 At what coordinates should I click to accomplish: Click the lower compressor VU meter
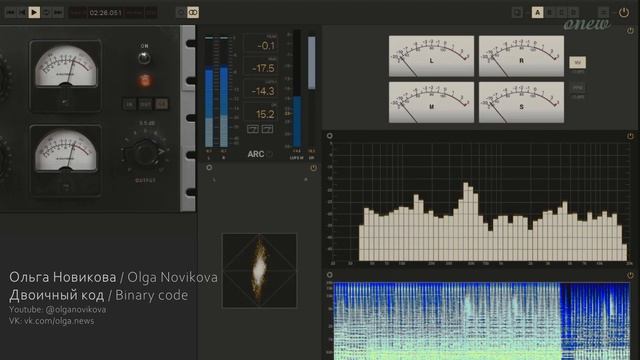[x=65, y=161]
